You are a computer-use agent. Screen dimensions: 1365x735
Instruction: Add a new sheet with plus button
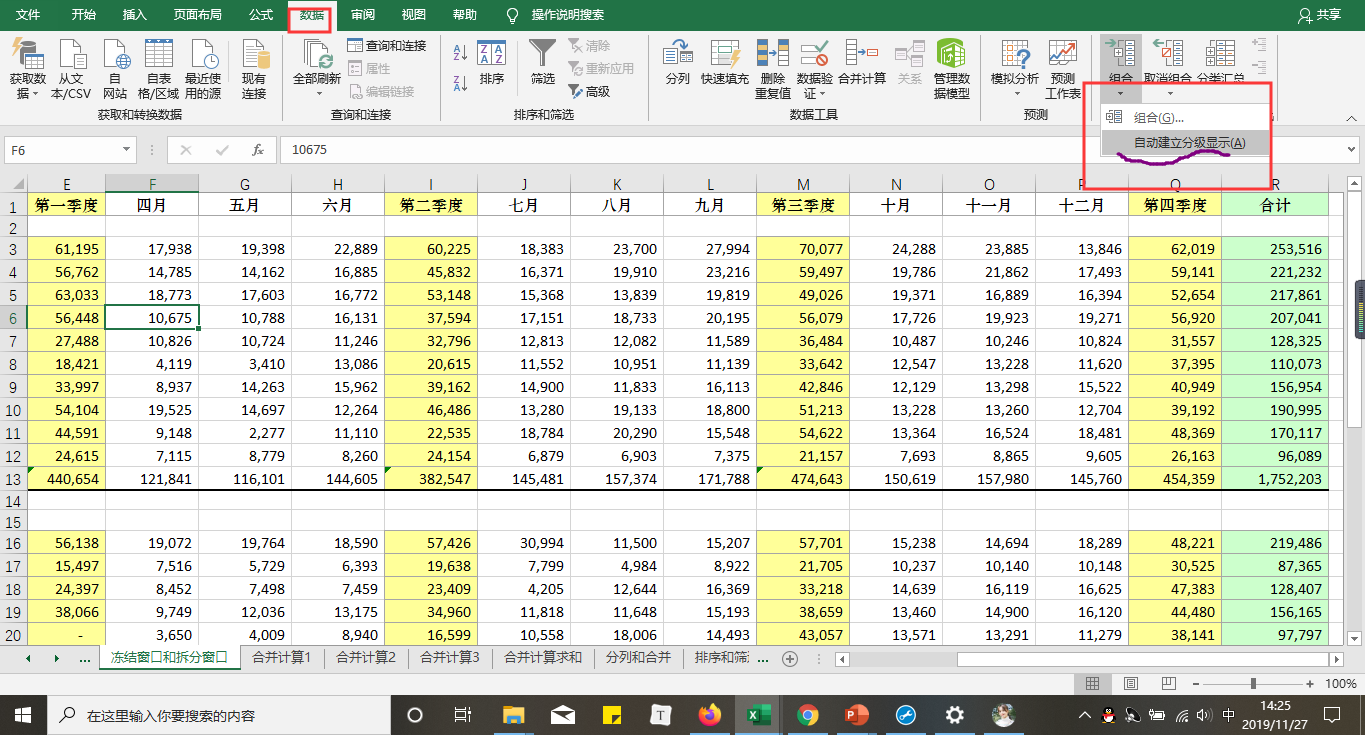790,659
